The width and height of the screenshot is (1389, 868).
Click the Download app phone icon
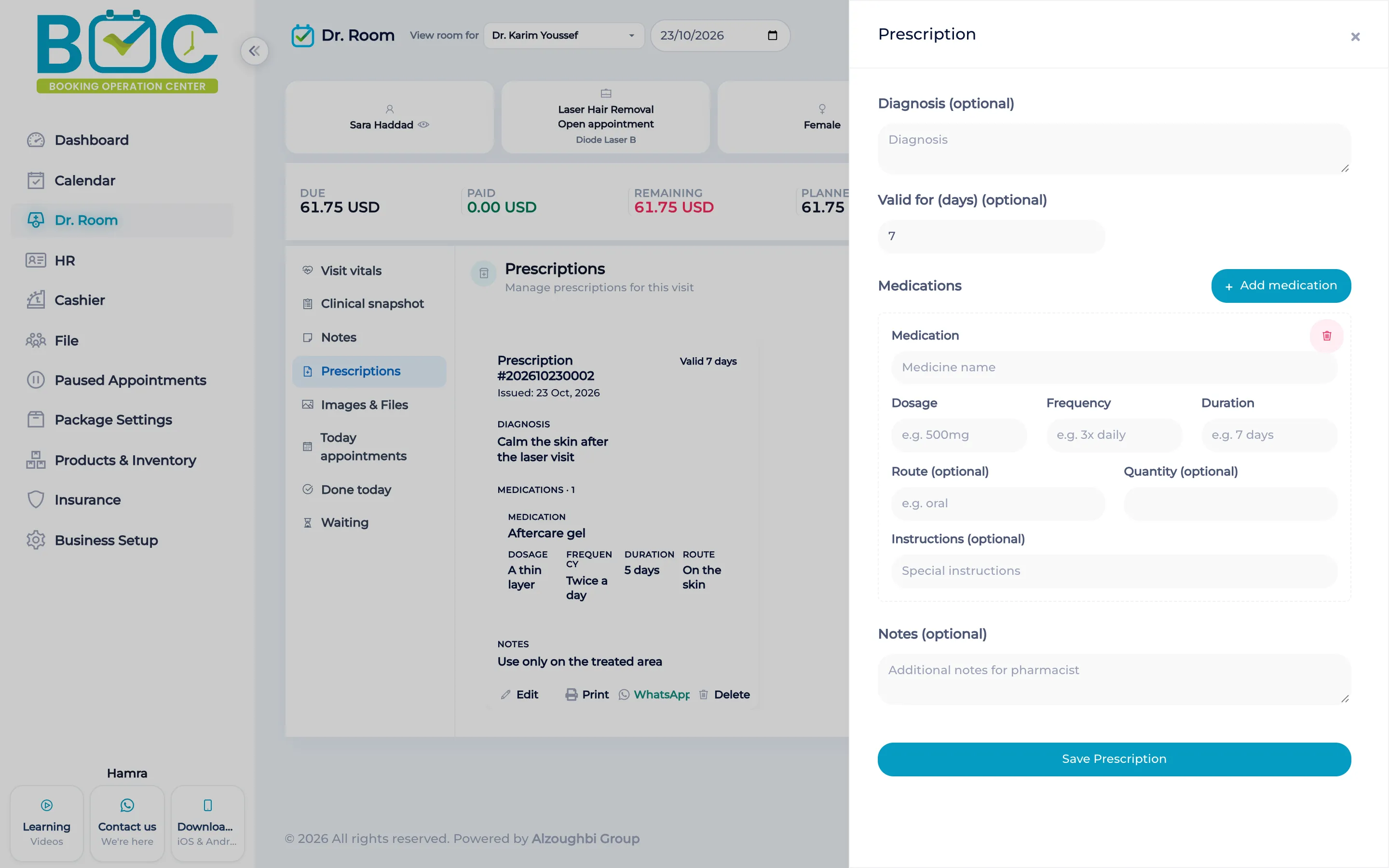(x=208, y=805)
